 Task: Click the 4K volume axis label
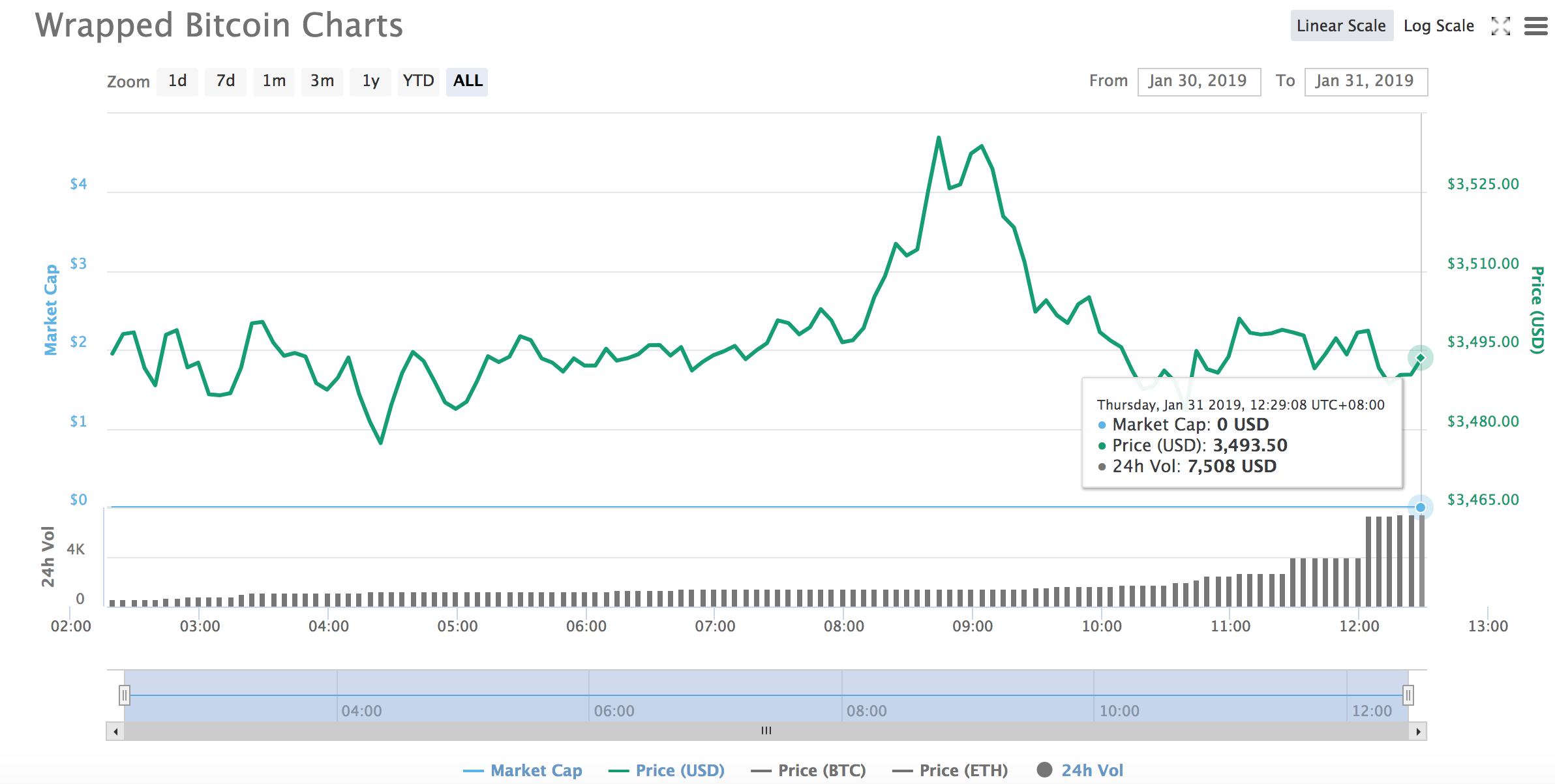[76, 550]
